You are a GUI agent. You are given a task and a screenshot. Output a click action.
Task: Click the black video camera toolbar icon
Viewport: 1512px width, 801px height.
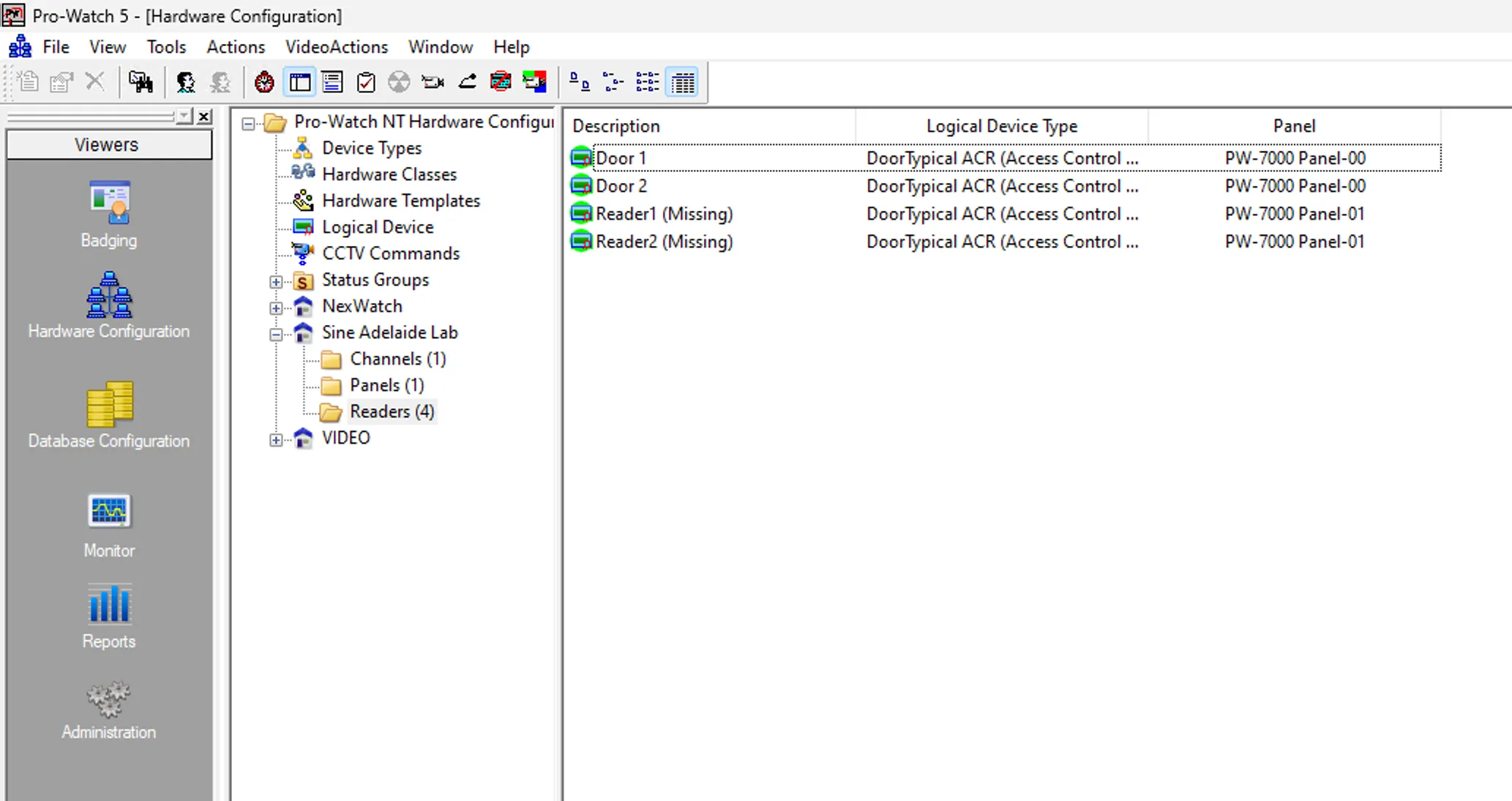coord(433,82)
